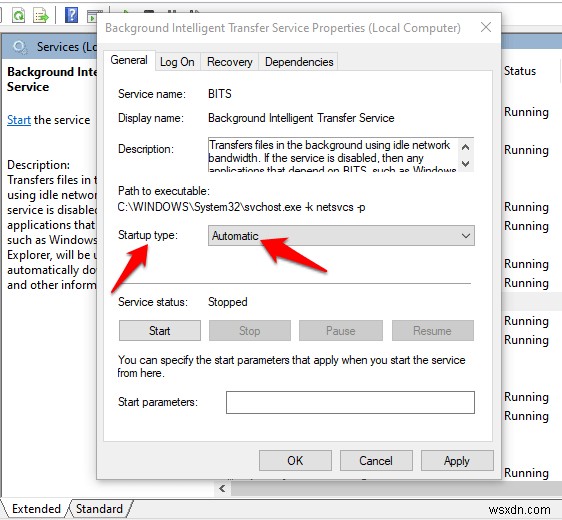Image resolution: width=562 pixels, height=520 pixels.
Task: Click the Start the service link
Action: (19, 120)
